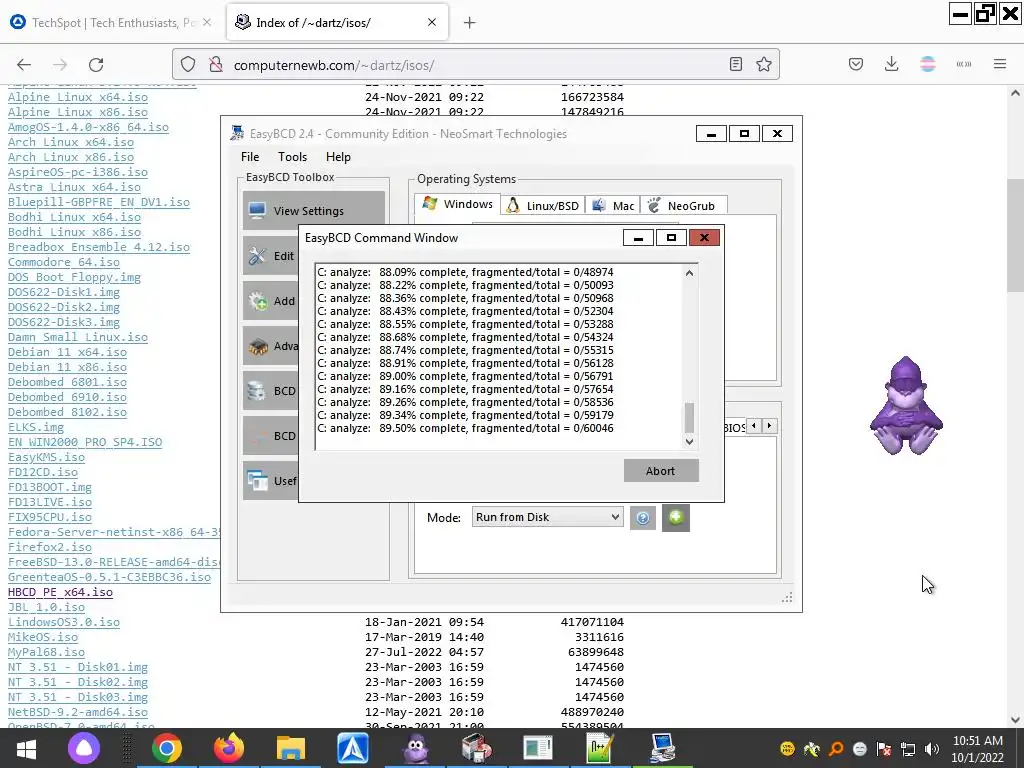
Task: Bookmark this page with the star icon
Action: (763, 65)
